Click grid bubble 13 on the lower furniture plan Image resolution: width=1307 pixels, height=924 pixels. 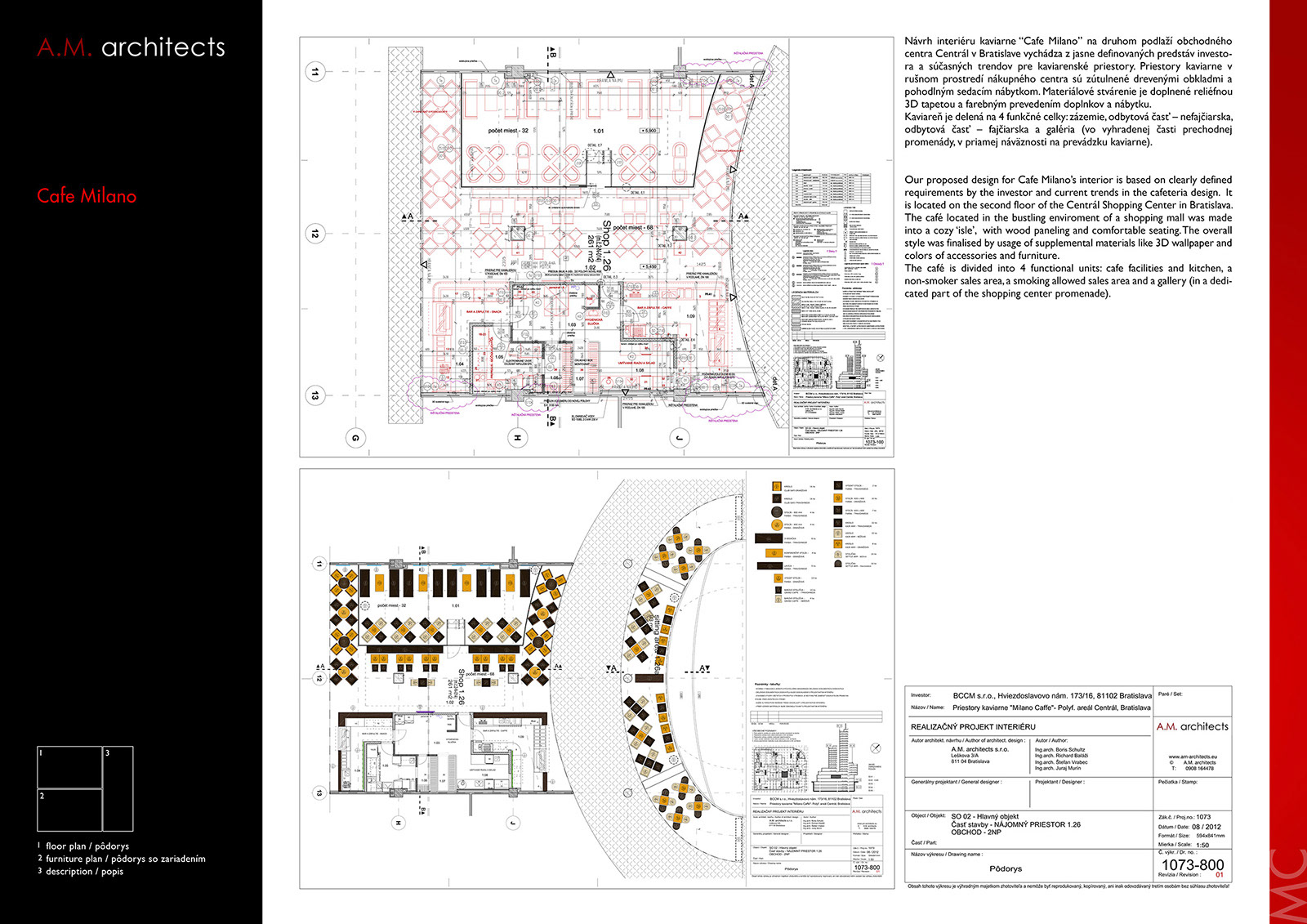319,792
